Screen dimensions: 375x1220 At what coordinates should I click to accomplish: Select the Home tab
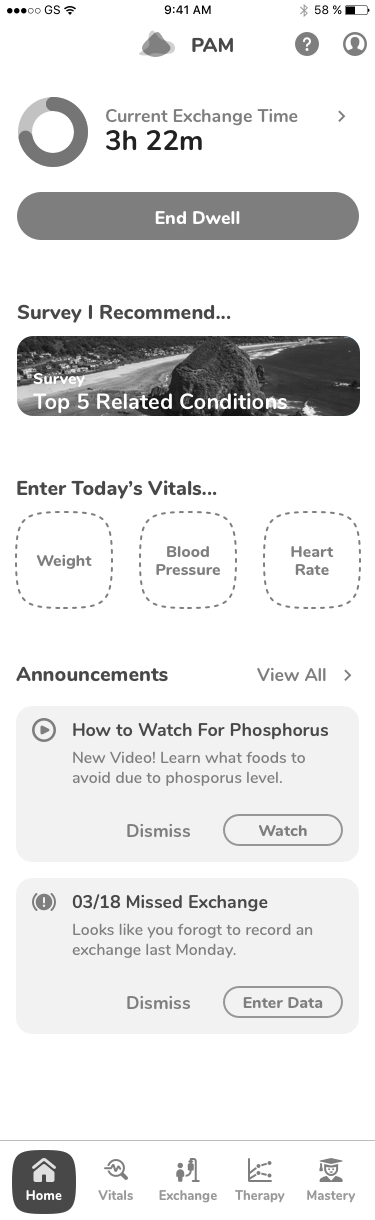pyautogui.click(x=43, y=1182)
